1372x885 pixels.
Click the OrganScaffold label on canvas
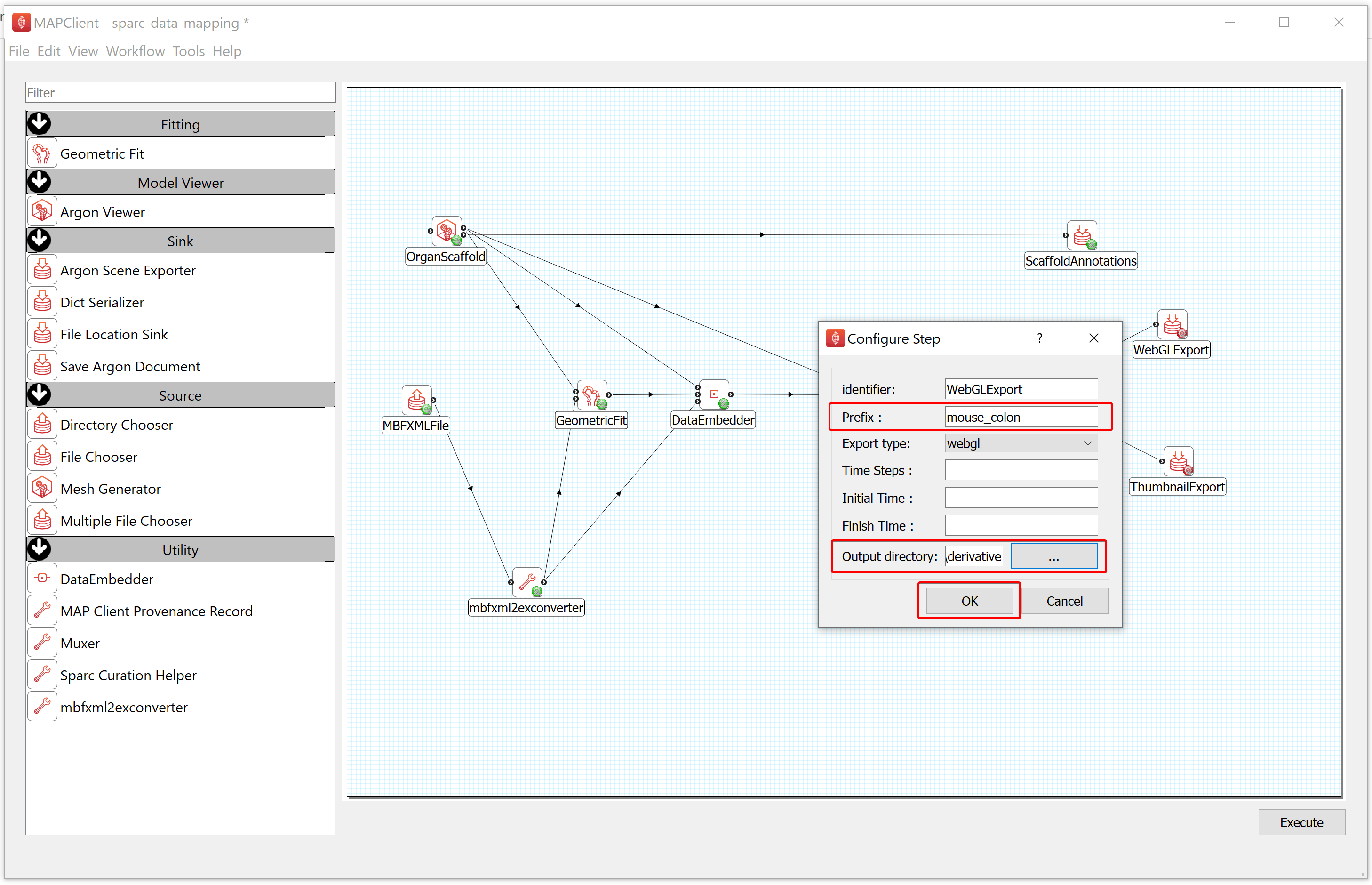[446, 256]
